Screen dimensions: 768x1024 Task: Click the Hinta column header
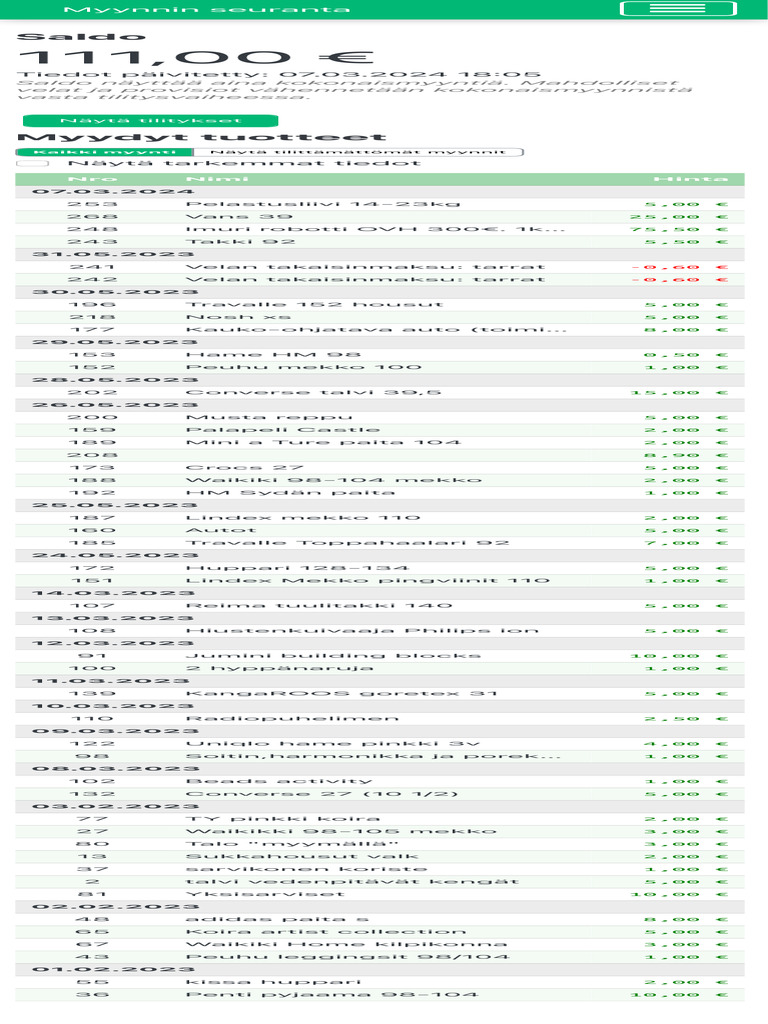pyautogui.click(x=691, y=179)
